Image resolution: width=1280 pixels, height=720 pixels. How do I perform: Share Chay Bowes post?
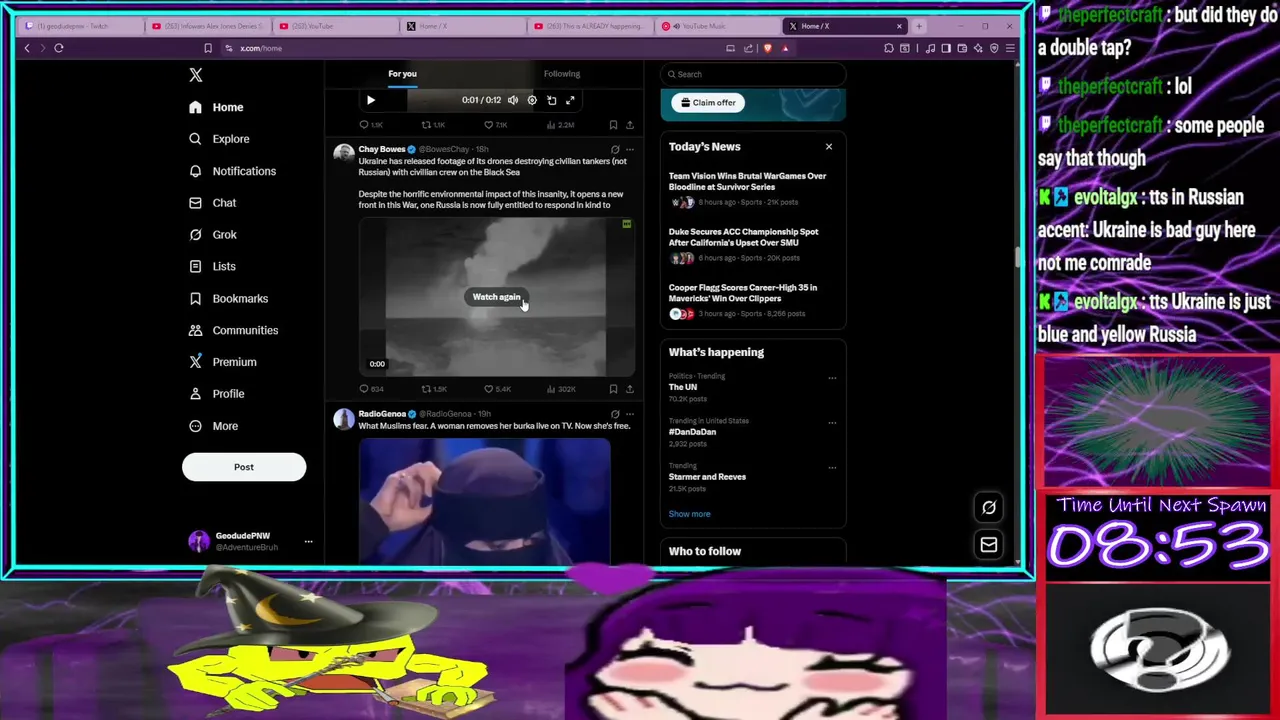click(x=629, y=389)
